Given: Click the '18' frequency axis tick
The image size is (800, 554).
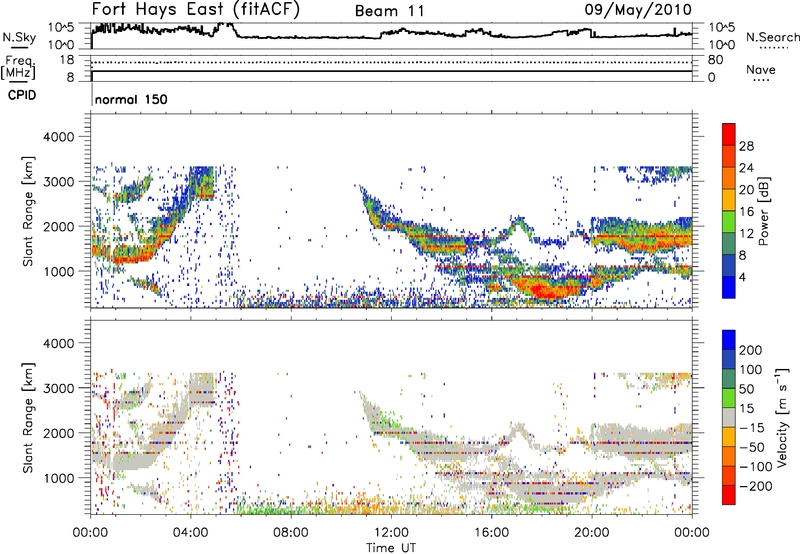Looking at the screenshot, I should pos(66,60).
